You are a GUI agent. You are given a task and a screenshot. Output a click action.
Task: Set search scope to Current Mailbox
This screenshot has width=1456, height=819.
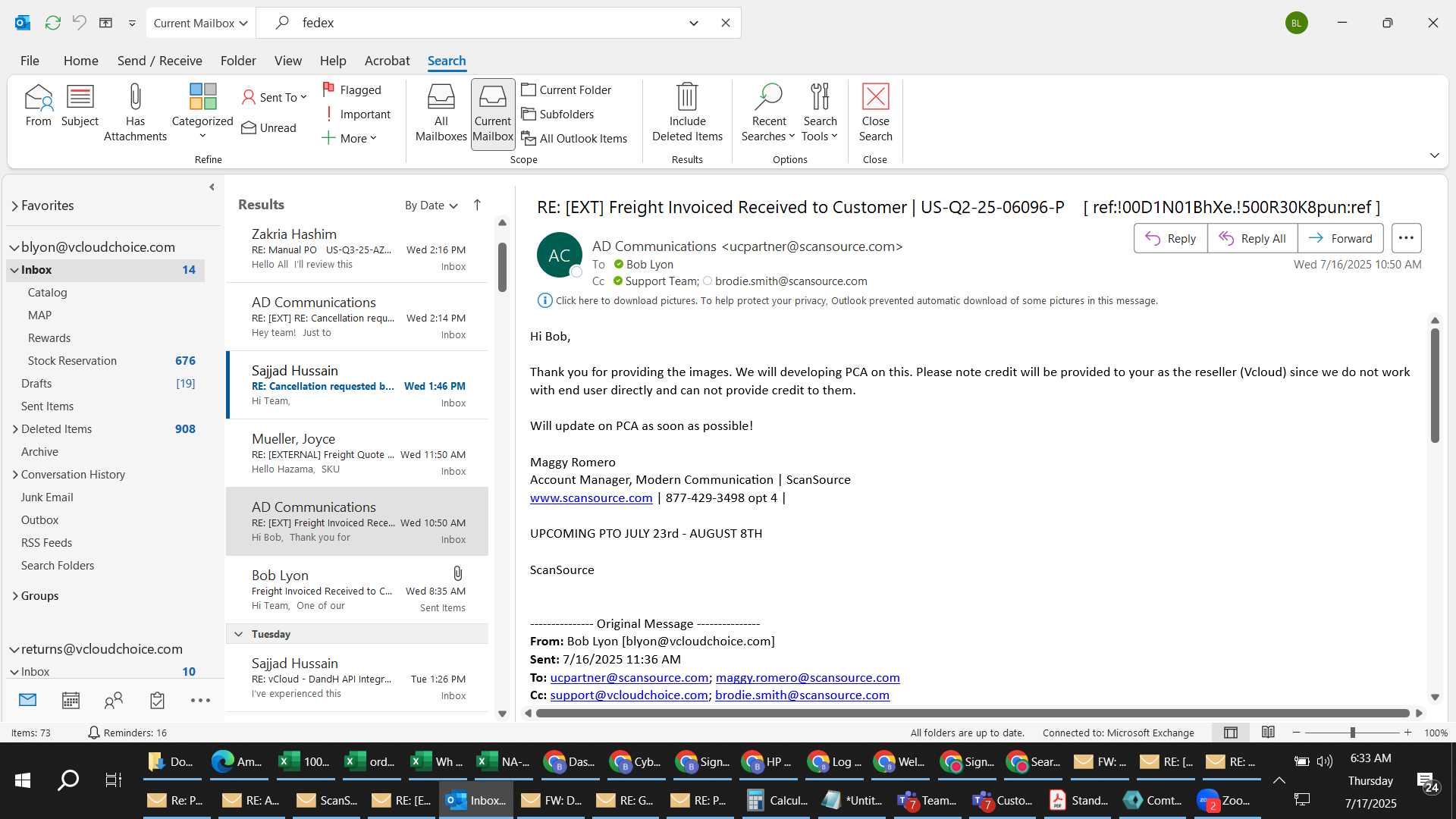click(x=493, y=114)
